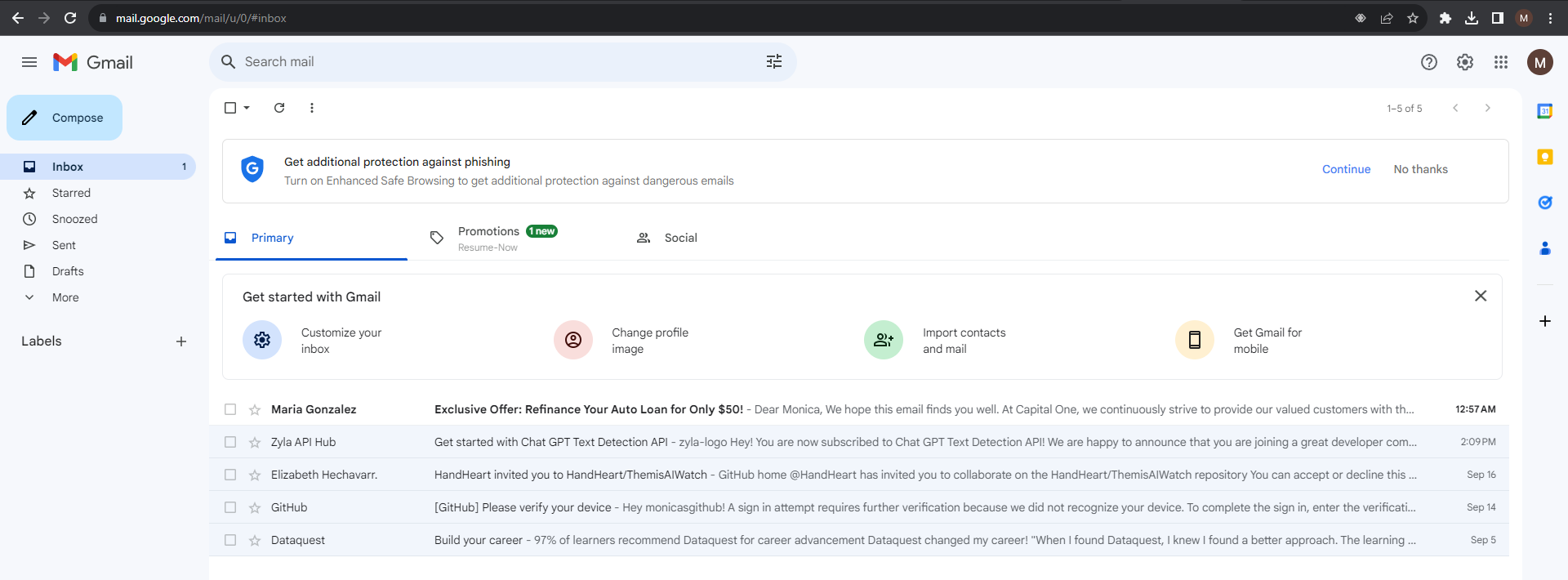Go to the newer page arrow
The width and height of the screenshot is (1568, 580).
(1455, 108)
